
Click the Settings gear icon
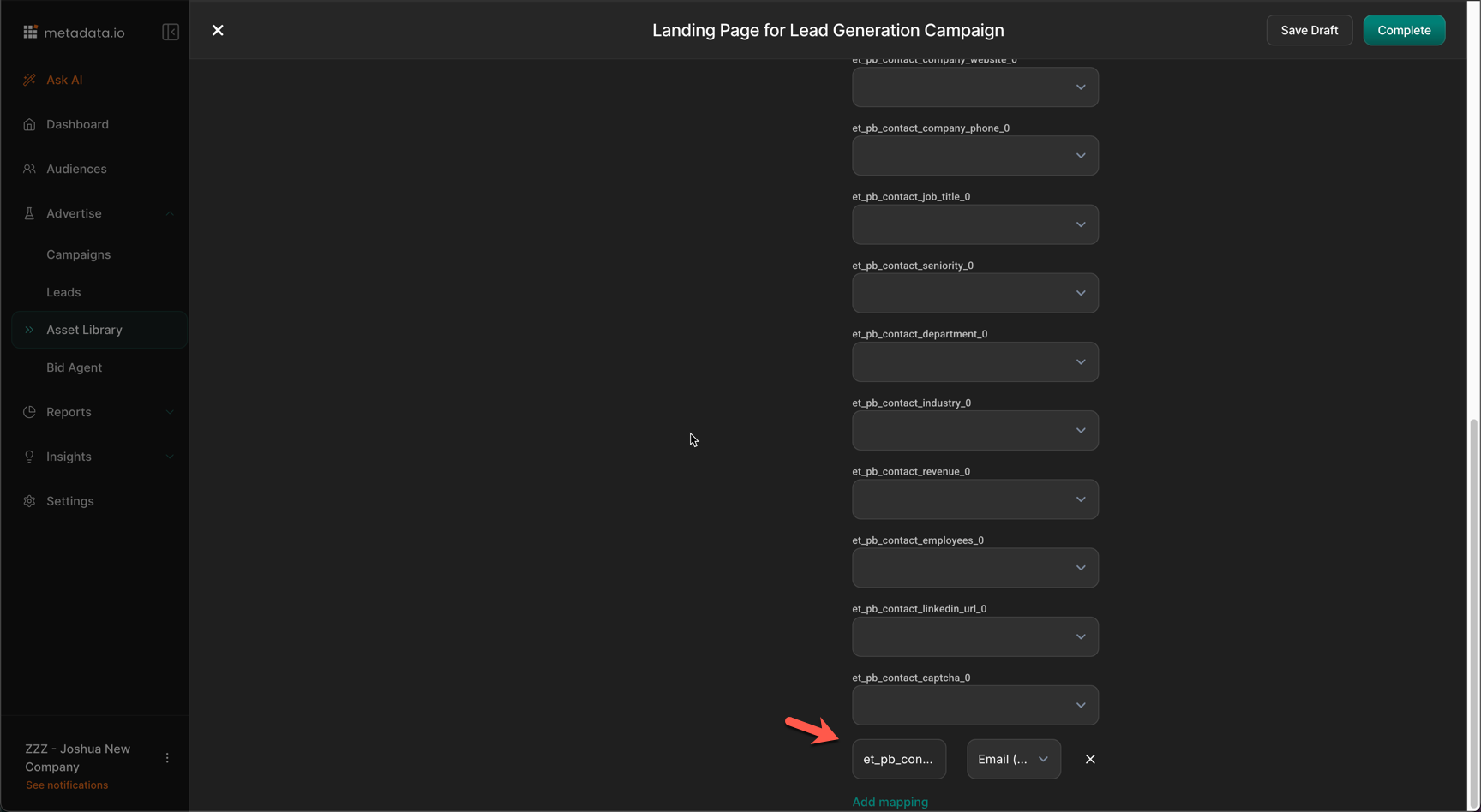30,501
